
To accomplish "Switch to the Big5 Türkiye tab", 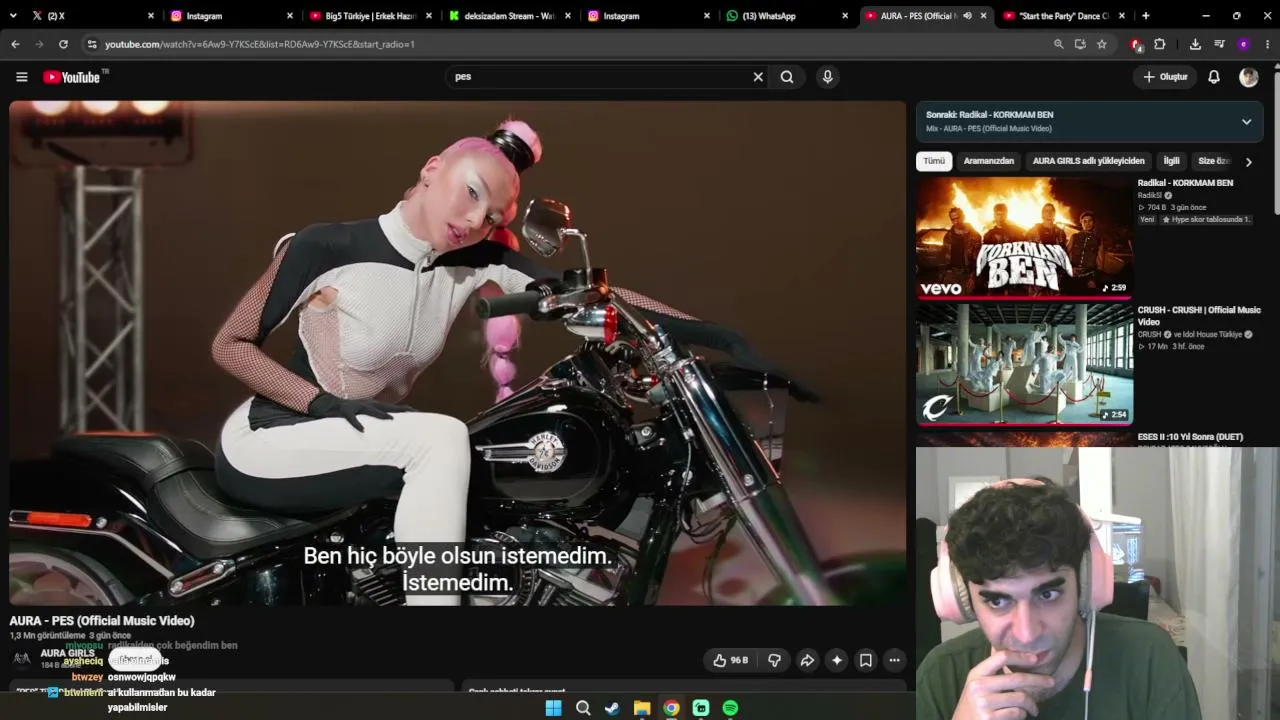I will pyautogui.click(x=369, y=16).
